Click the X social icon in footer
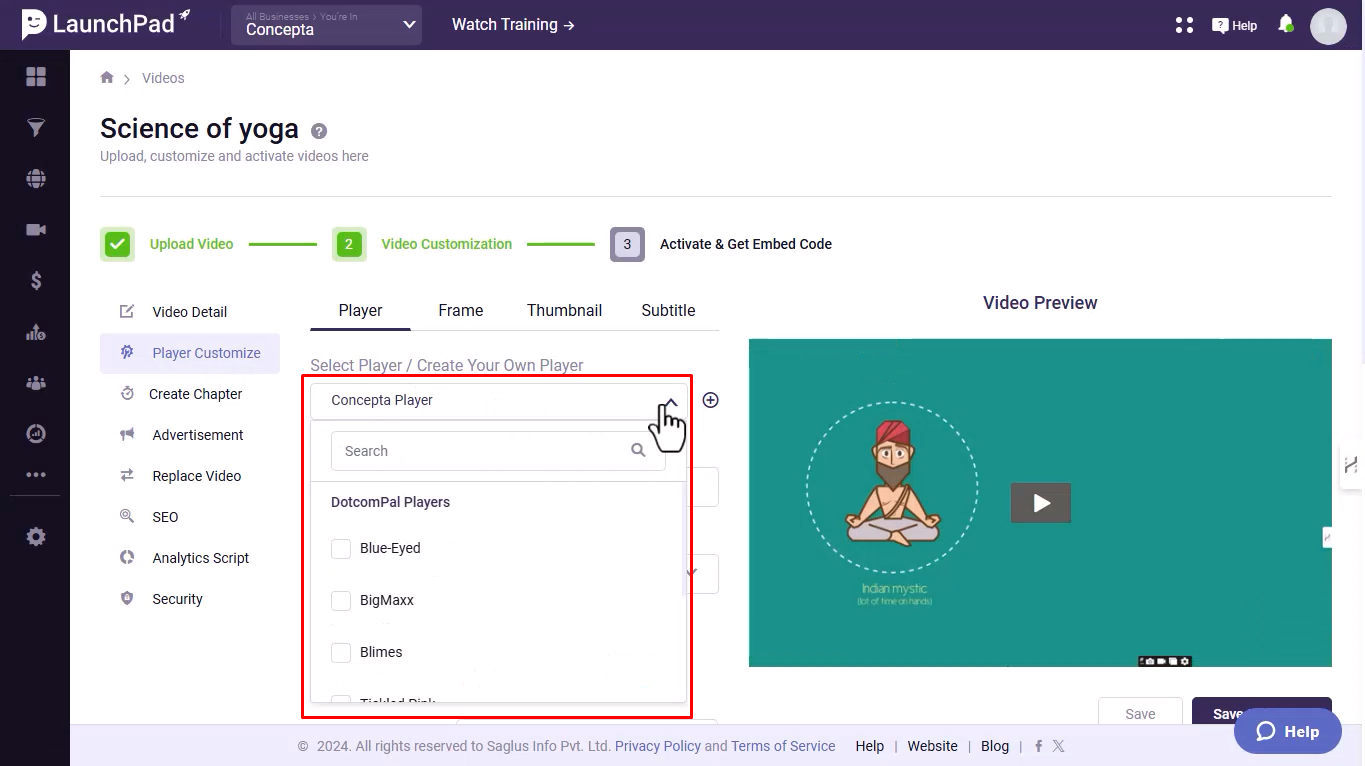 (1058, 746)
